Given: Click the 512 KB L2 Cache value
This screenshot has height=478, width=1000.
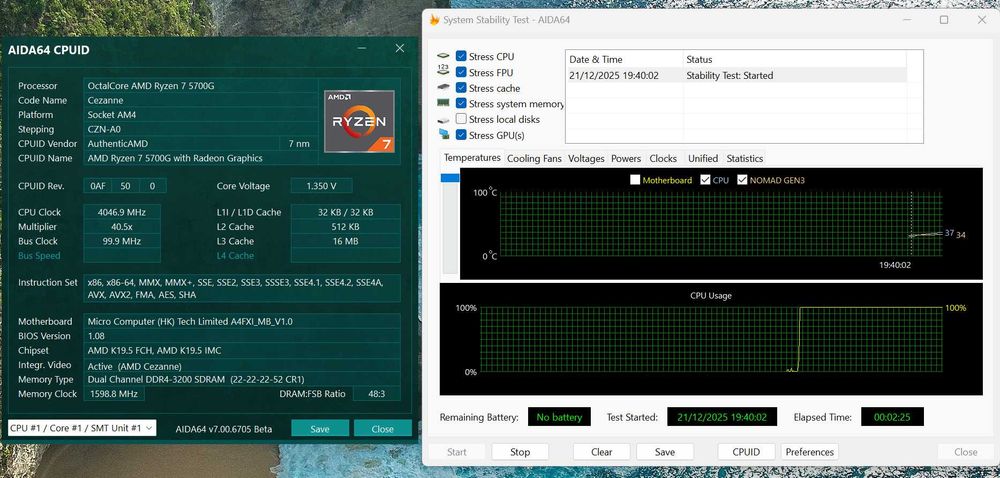Looking at the screenshot, I should click(x=346, y=227).
